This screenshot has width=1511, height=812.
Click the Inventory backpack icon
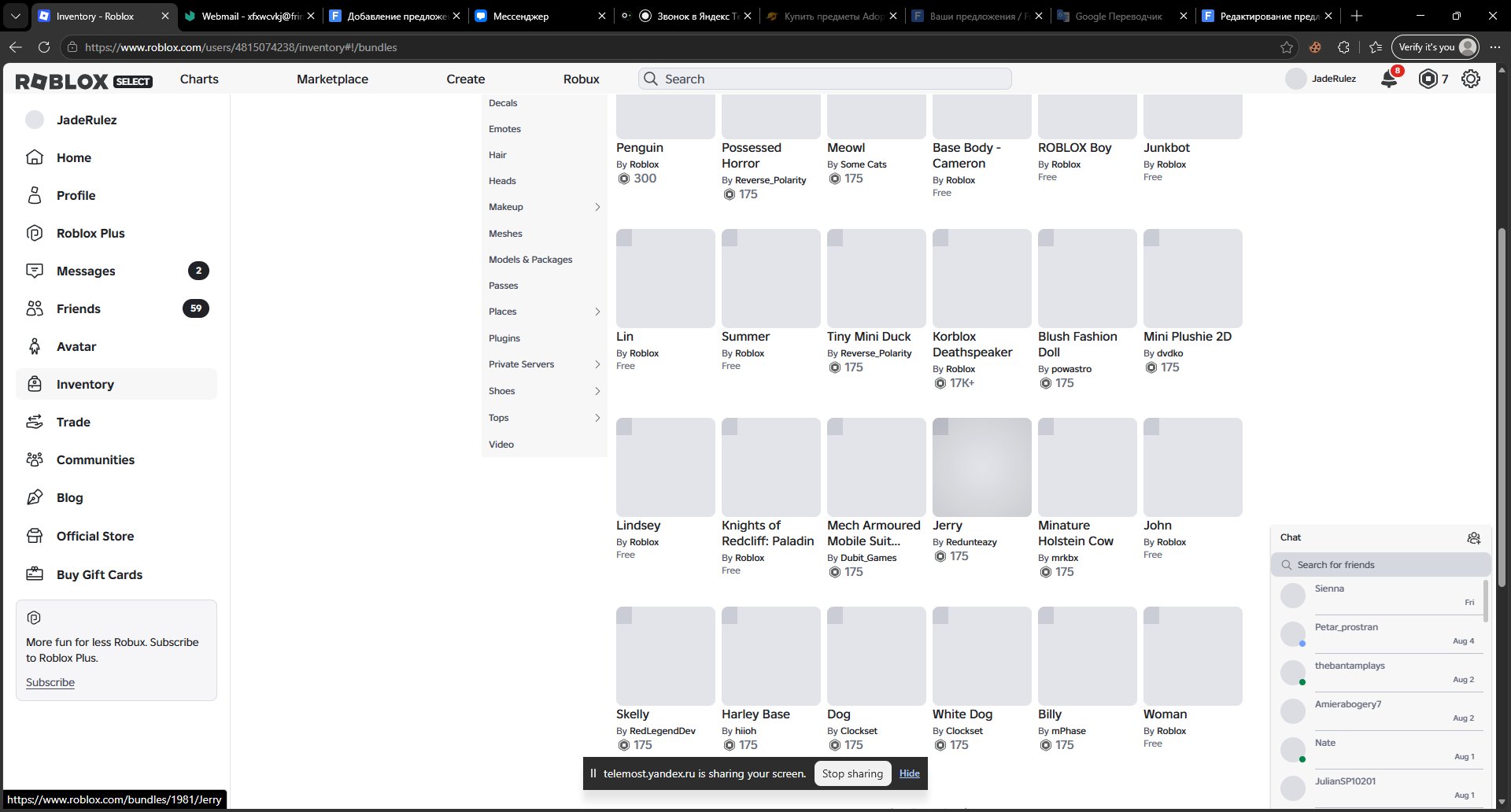[35, 384]
